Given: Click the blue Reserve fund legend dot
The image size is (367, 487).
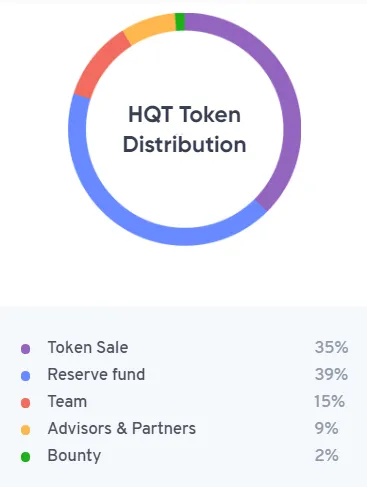Looking at the screenshot, I should [x=26, y=376].
